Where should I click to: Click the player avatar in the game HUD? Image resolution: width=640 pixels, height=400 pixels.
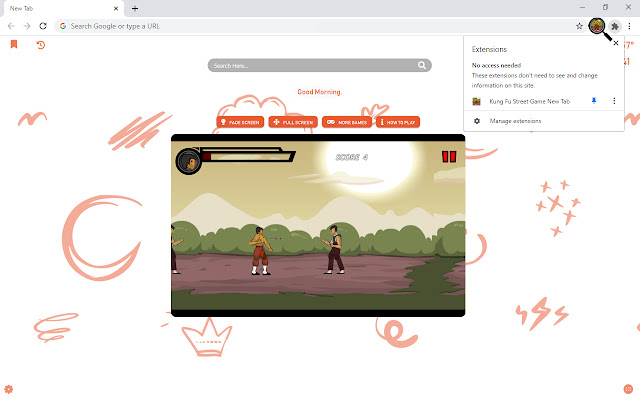tap(189, 161)
